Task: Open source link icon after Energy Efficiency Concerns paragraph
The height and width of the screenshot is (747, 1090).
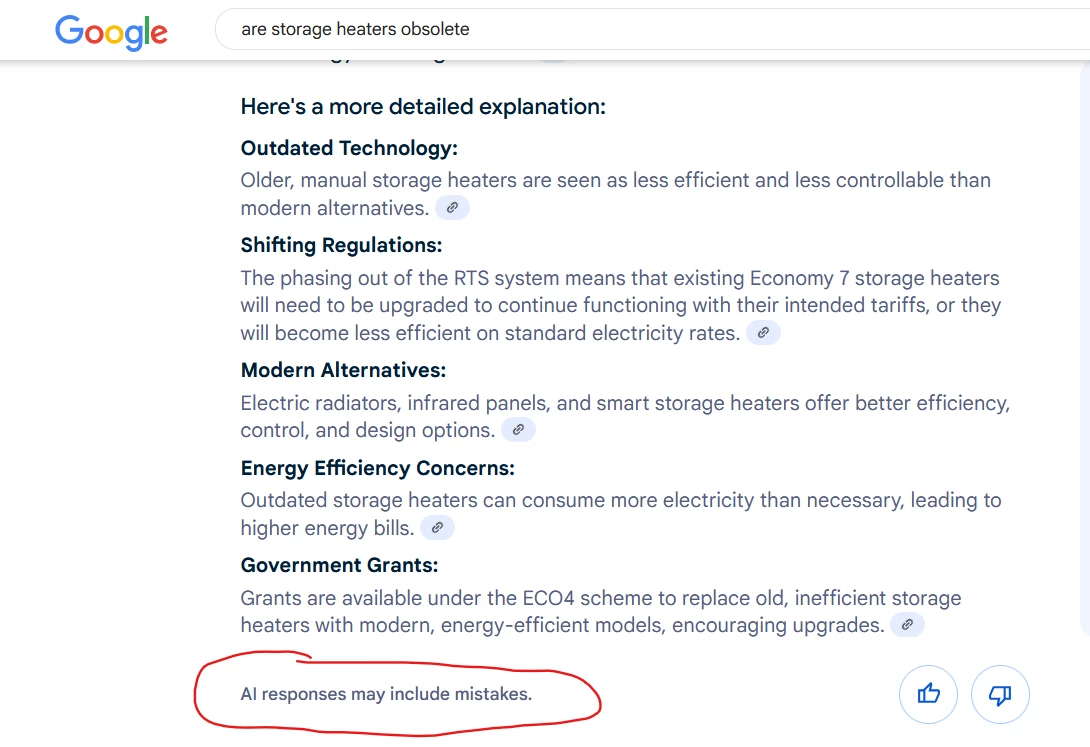Action: click(x=437, y=528)
